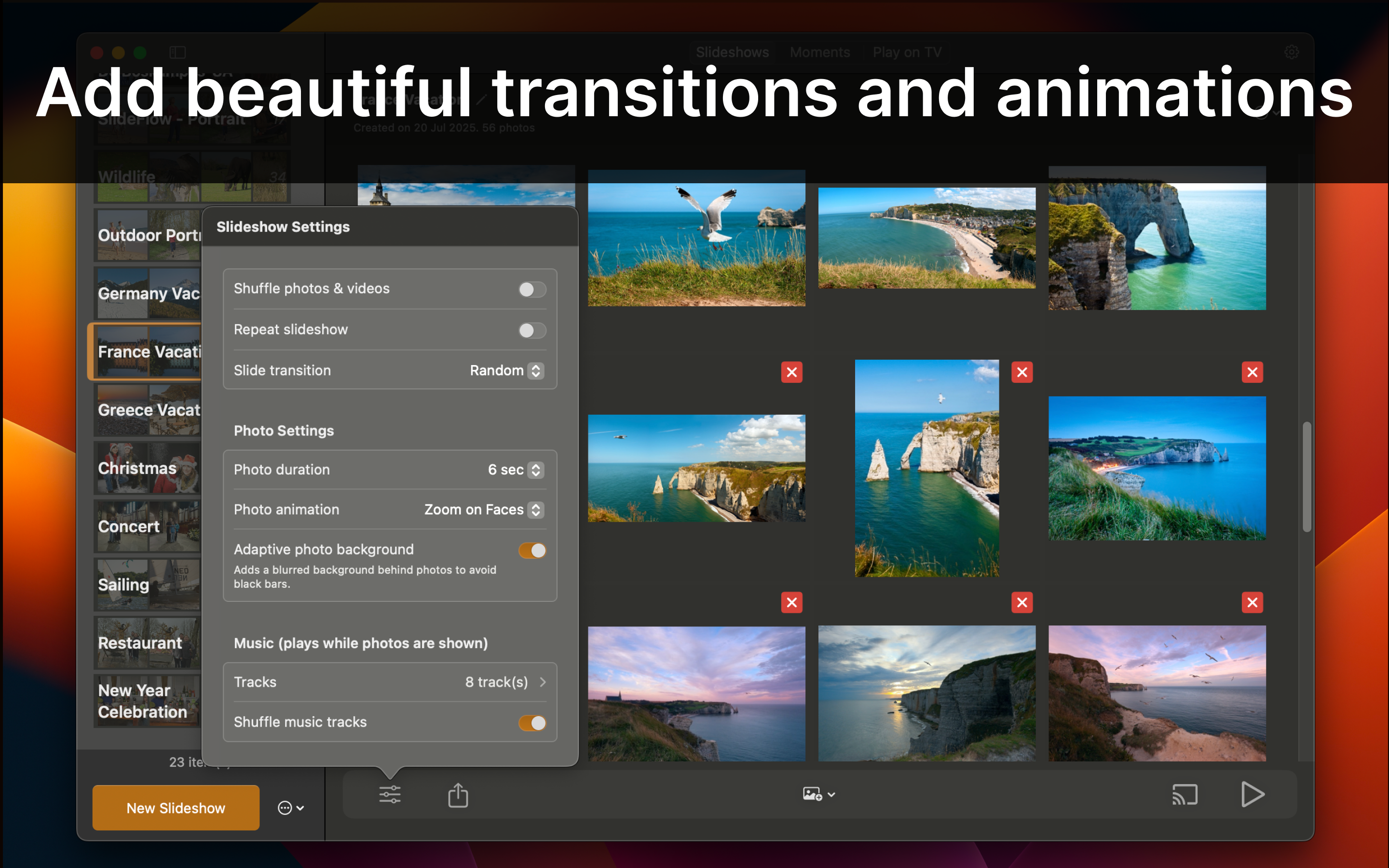
Task: Click the New Slideshow button
Action: (176, 808)
